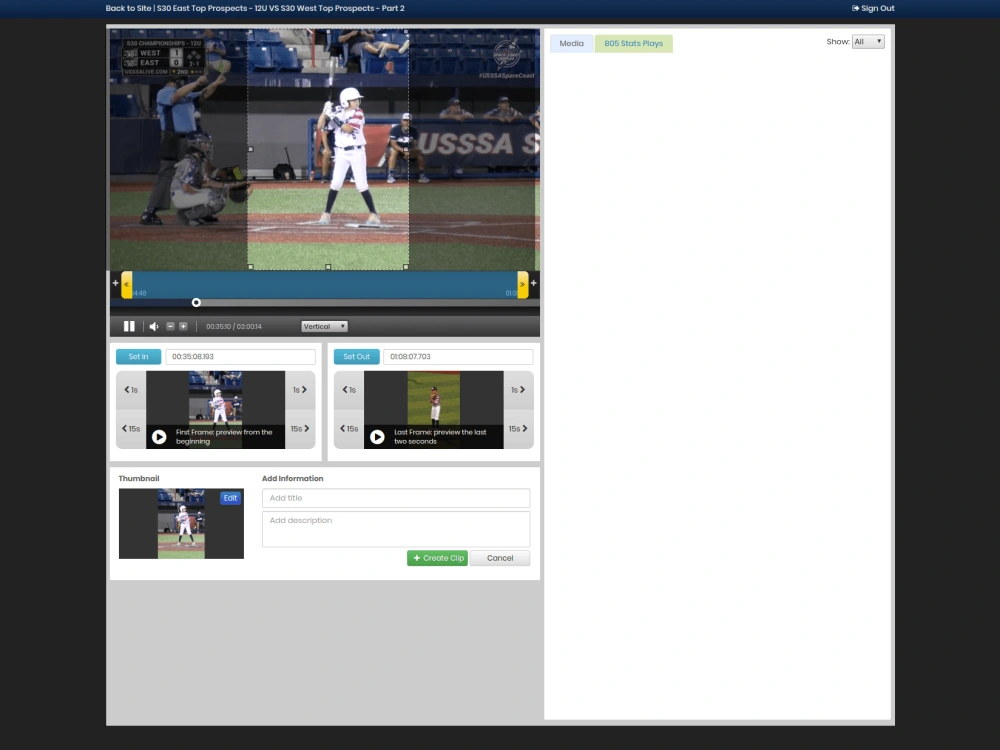Screen dimensions: 1000x750
Task: Select the bottom-right crop handle
Action: tap(406, 267)
